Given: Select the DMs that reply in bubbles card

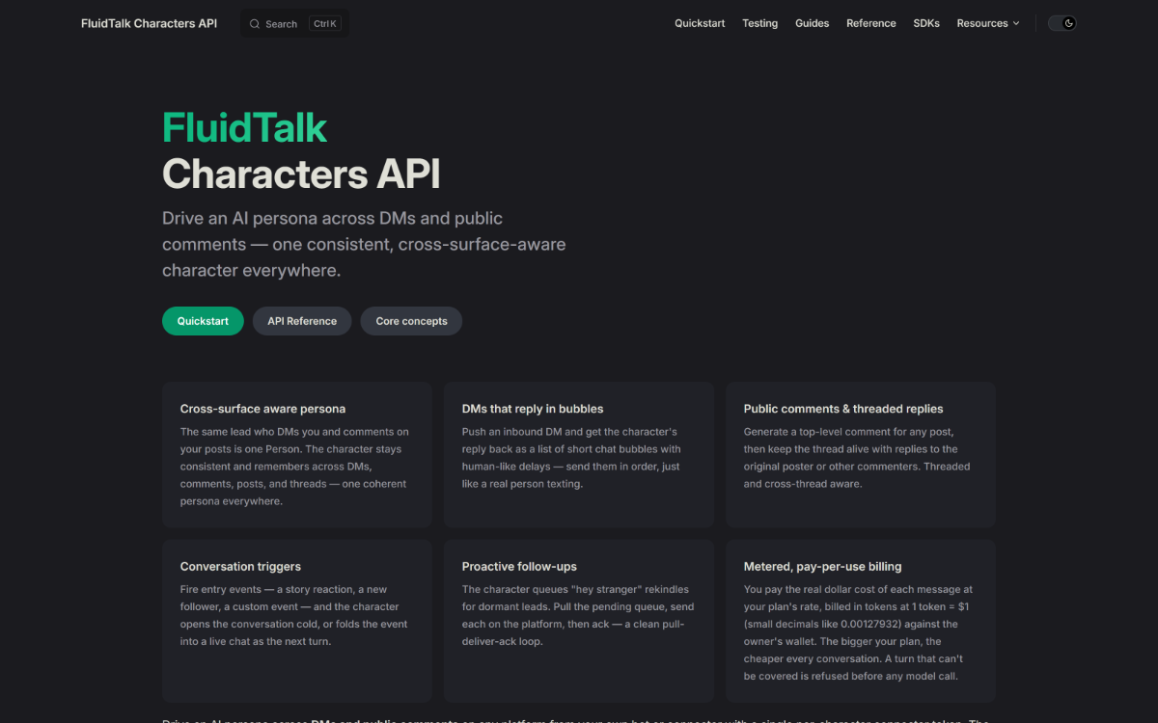Looking at the screenshot, I should (579, 455).
